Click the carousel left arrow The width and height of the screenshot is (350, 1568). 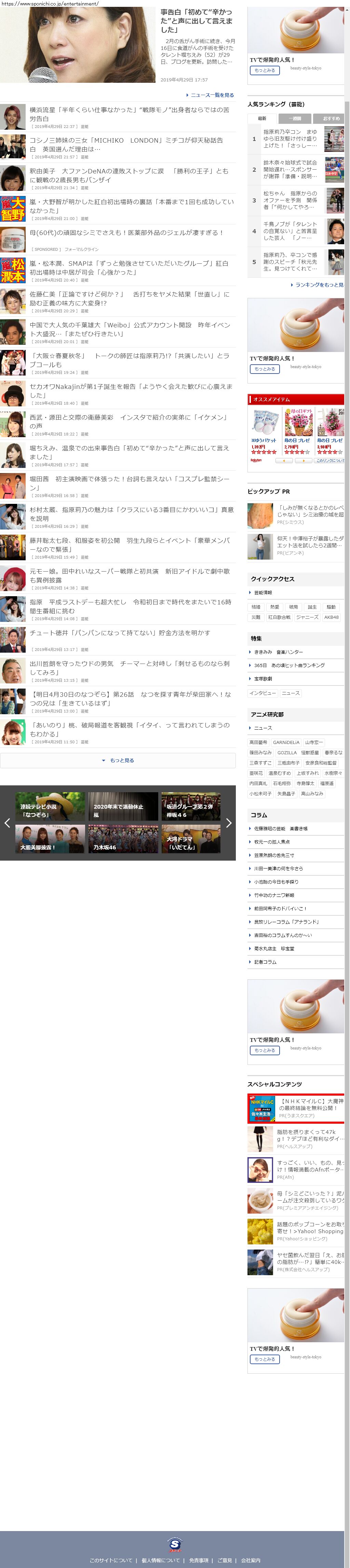pyautogui.click(x=7, y=823)
